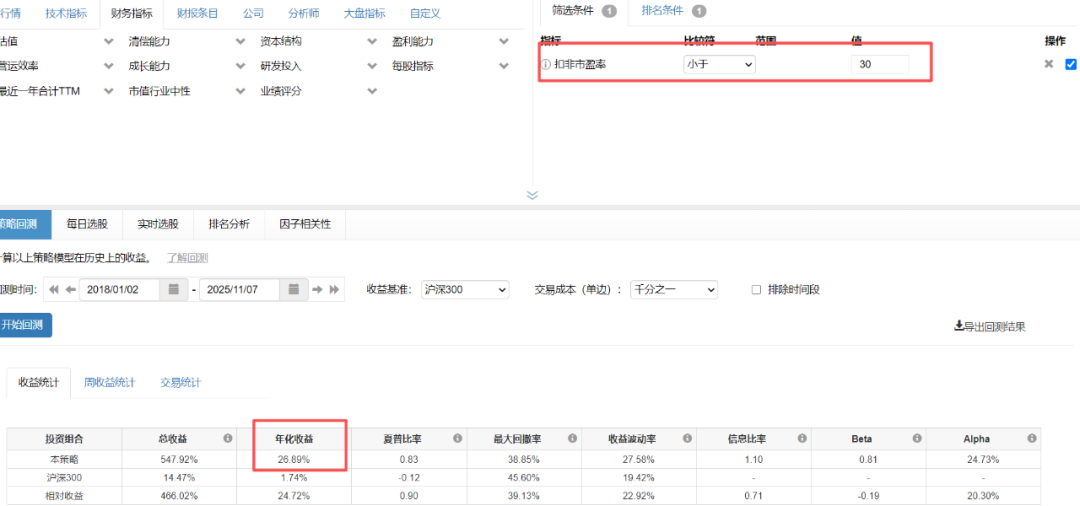The image size is (1080, 506).
Task: Expand the 研发投入 category
Action: (x=372, y=67)
